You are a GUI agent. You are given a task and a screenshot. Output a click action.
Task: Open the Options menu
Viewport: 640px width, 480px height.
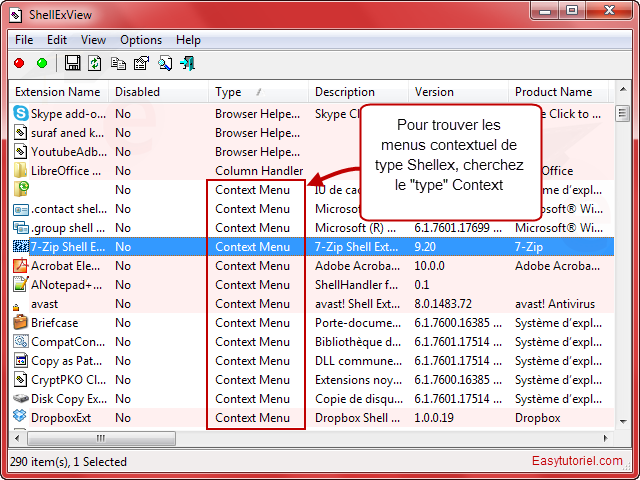coord(141,40)
